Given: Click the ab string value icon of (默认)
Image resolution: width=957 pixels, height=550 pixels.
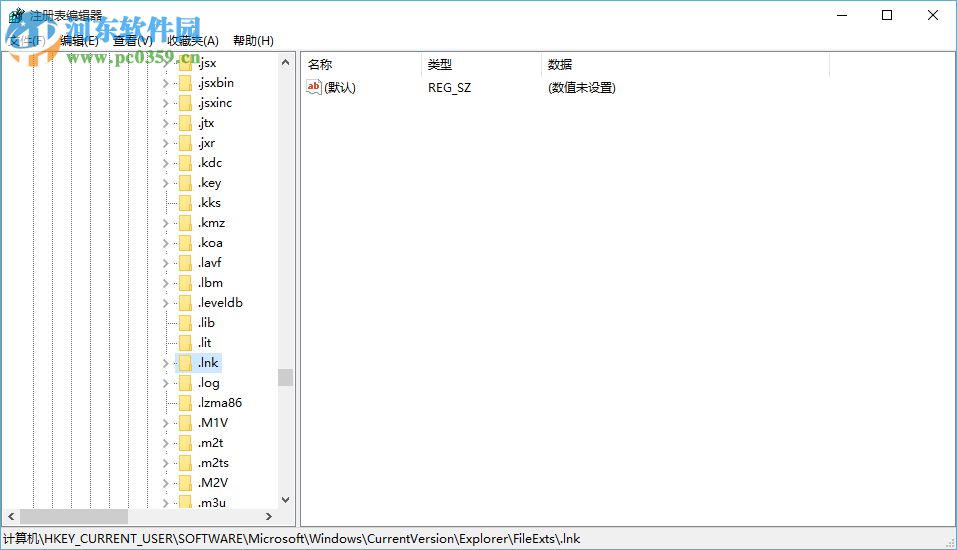Looking at the screenshot, I should tap(314, 87).
